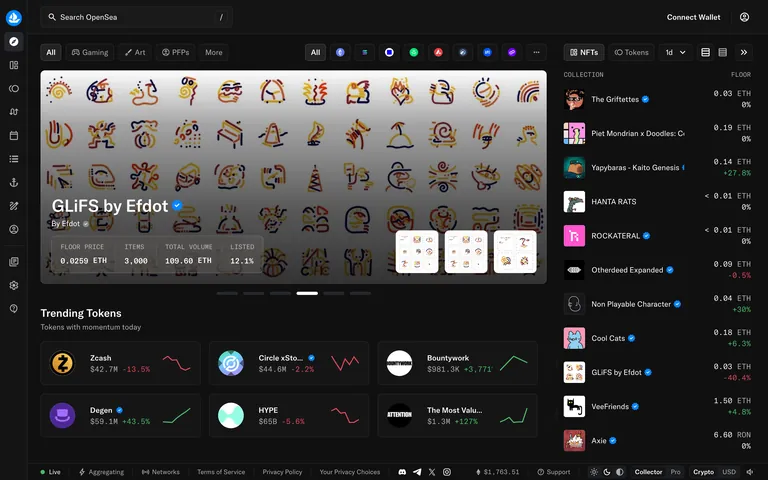Expand the More categories dropdown

214,52
